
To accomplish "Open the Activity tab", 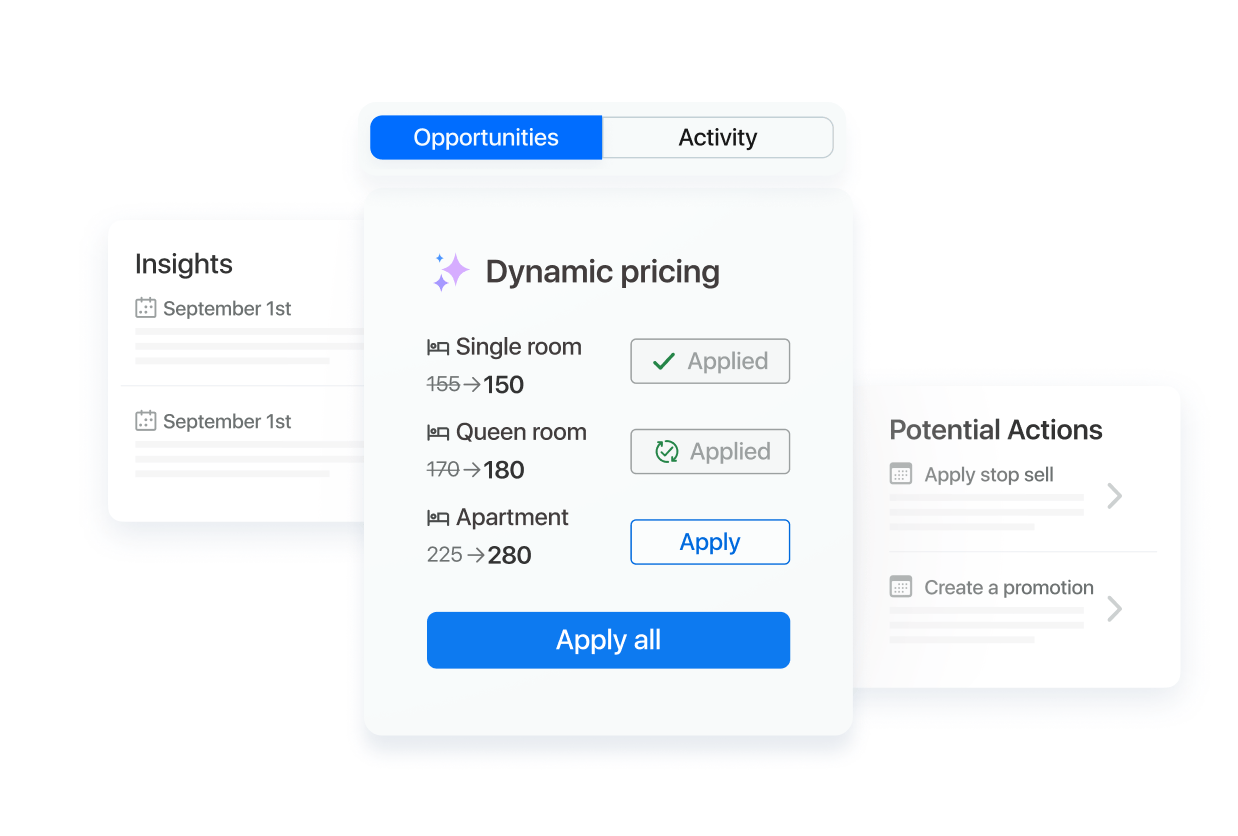I will (x=717, y=138).
